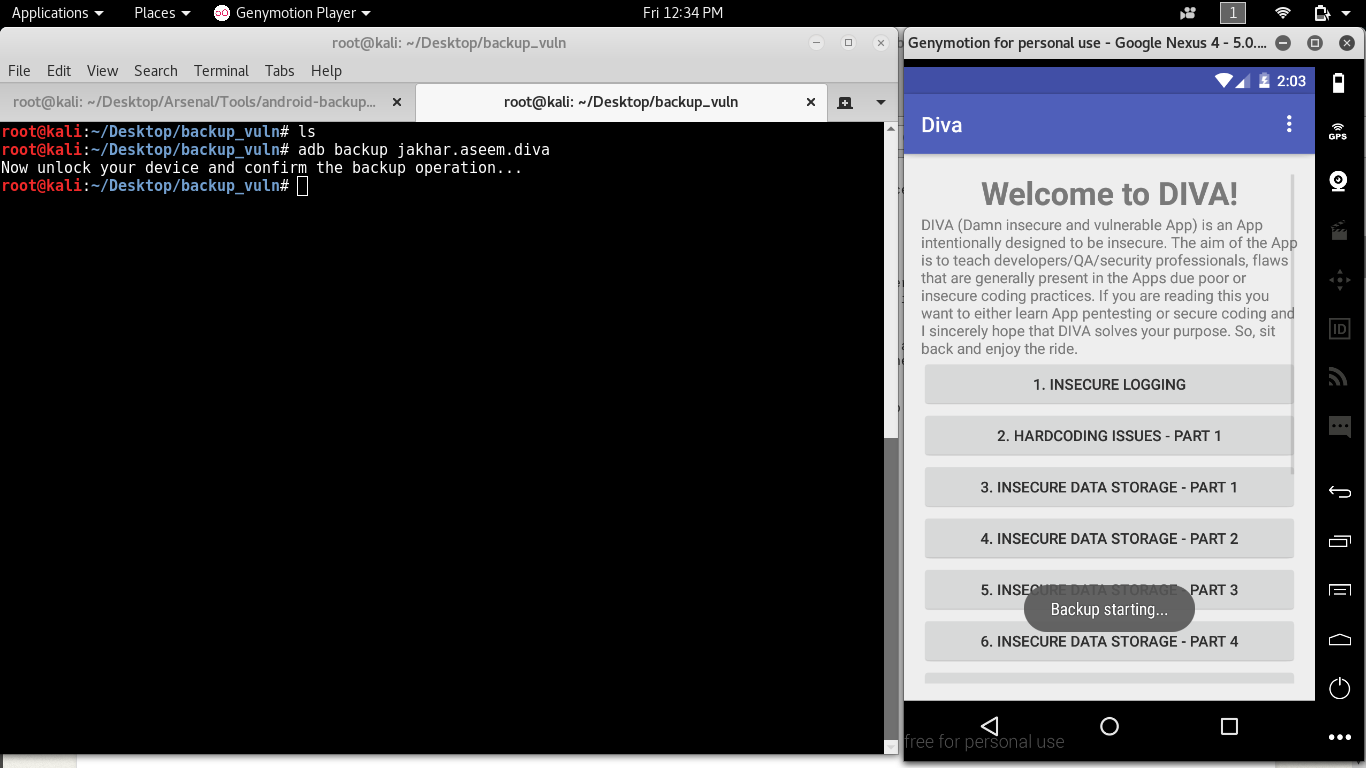This screenshot has width=1366, height=768.
Task: Open the DIVA overflow menu (three dots)
Action: pos(1289,124)
